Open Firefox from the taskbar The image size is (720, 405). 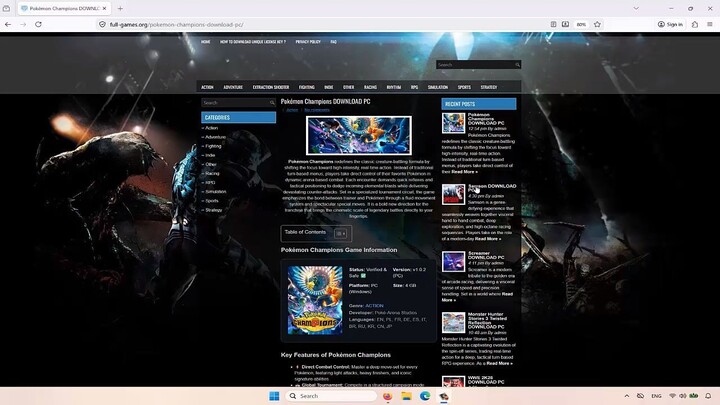pyautogui.click(x=388, y=396)
